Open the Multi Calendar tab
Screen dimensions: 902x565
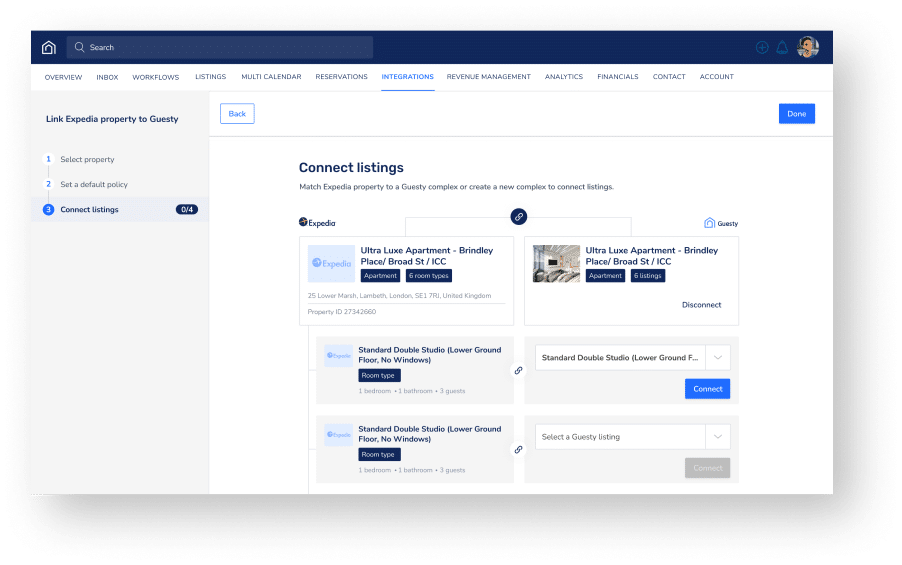271,77
